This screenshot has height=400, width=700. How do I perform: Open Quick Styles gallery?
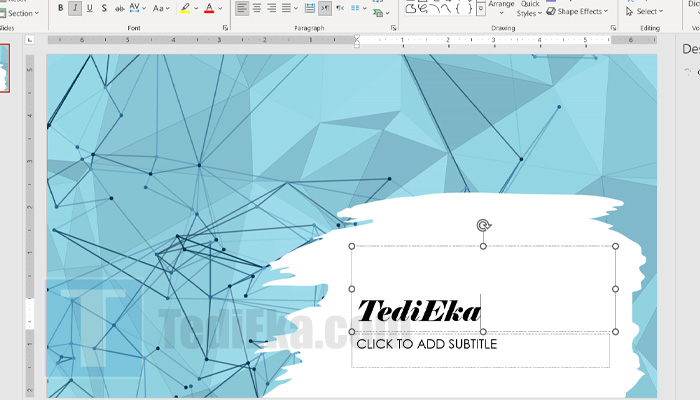(x=529, y=8)
